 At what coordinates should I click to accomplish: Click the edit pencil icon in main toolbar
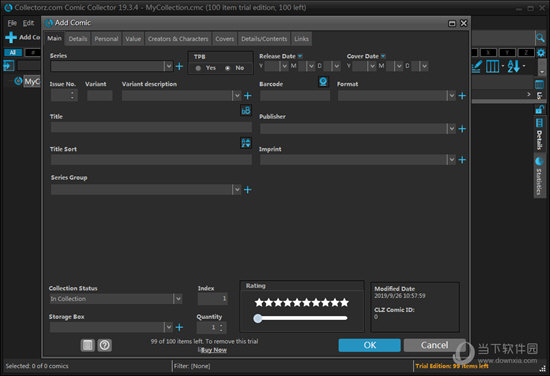(476, 66)
